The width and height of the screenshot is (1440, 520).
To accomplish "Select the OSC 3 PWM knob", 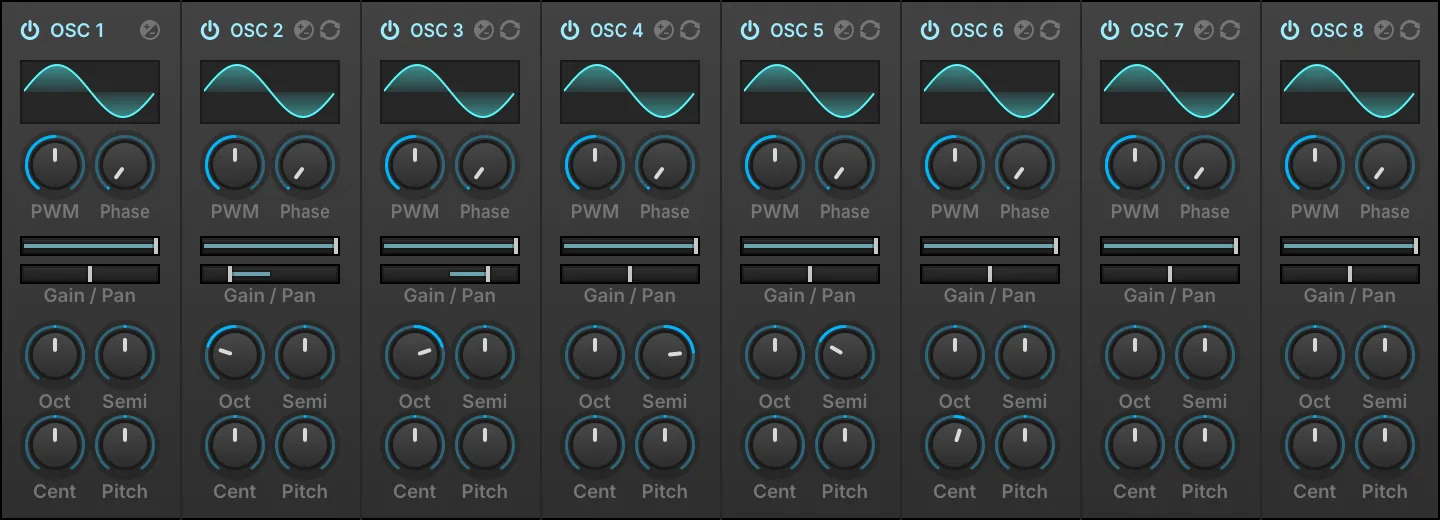I will [415, 164].
